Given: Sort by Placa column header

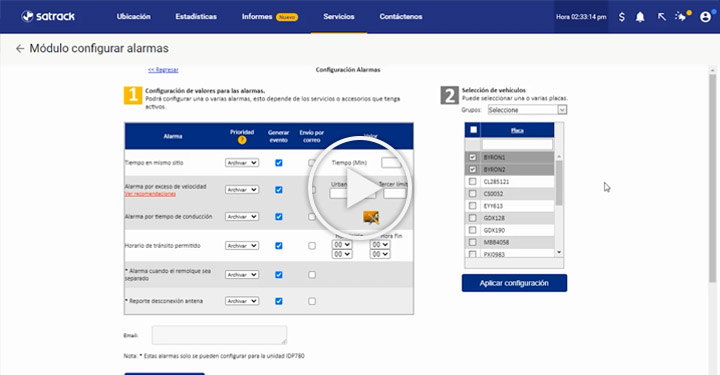Looking at the screenshot, I should 517,130.
